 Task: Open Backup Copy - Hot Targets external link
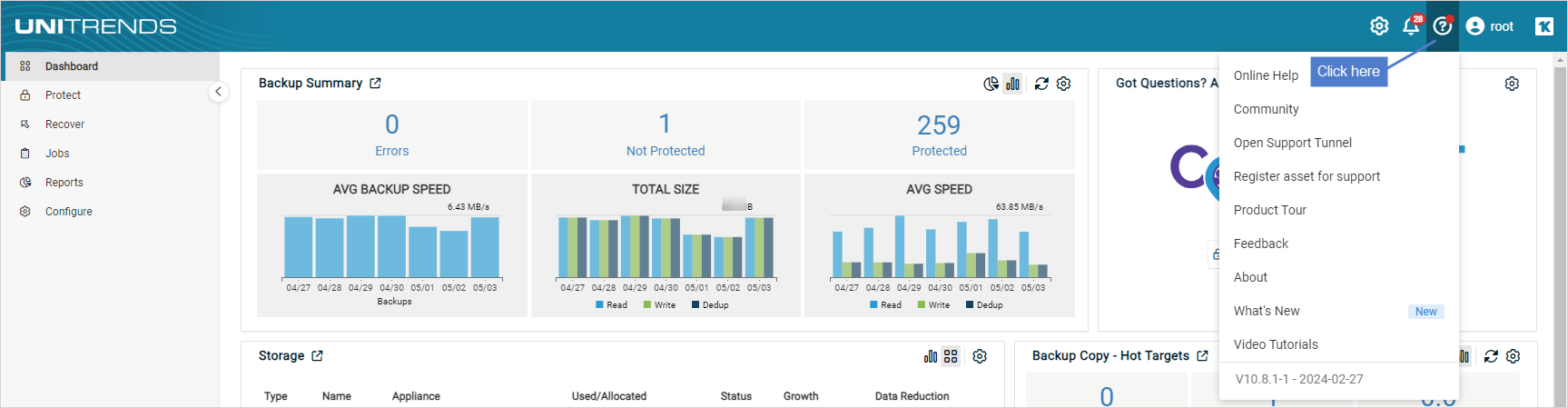click(x=1203, y=356)
